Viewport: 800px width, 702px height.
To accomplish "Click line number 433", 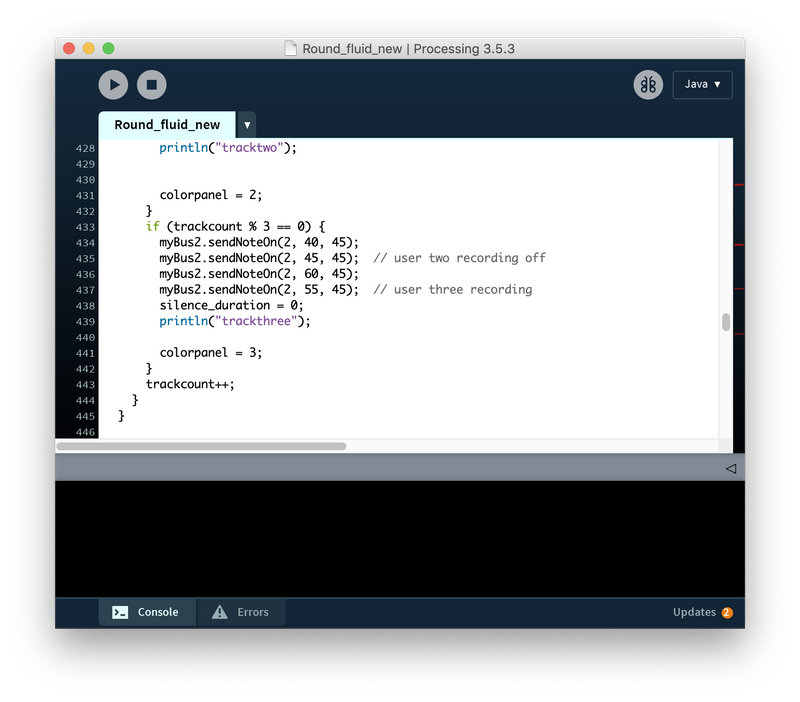I will point(85,227).
